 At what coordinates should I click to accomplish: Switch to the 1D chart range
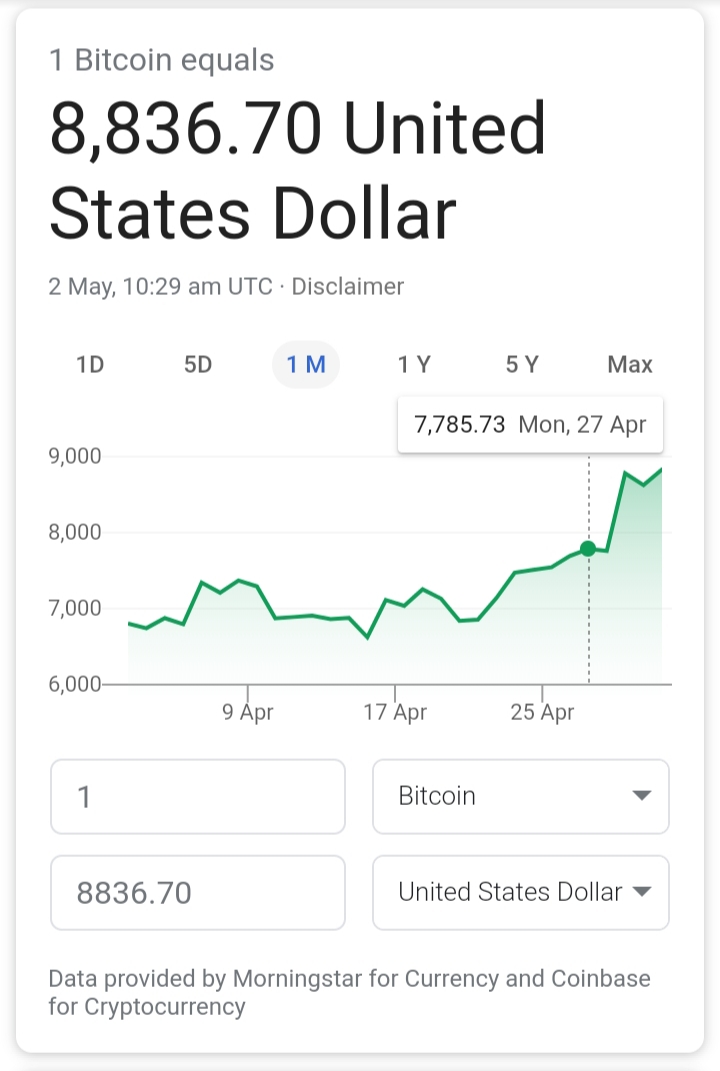click(91, 365)
